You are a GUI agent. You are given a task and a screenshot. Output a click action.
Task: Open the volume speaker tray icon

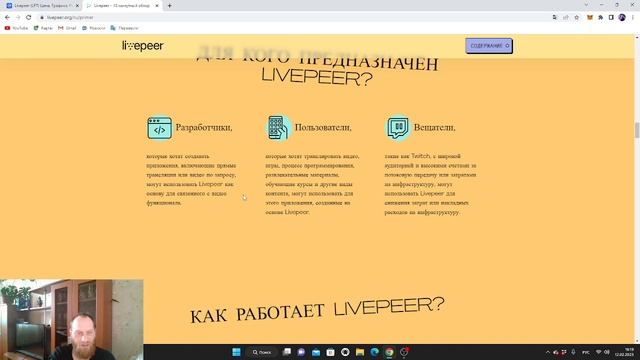click(607, 352)
